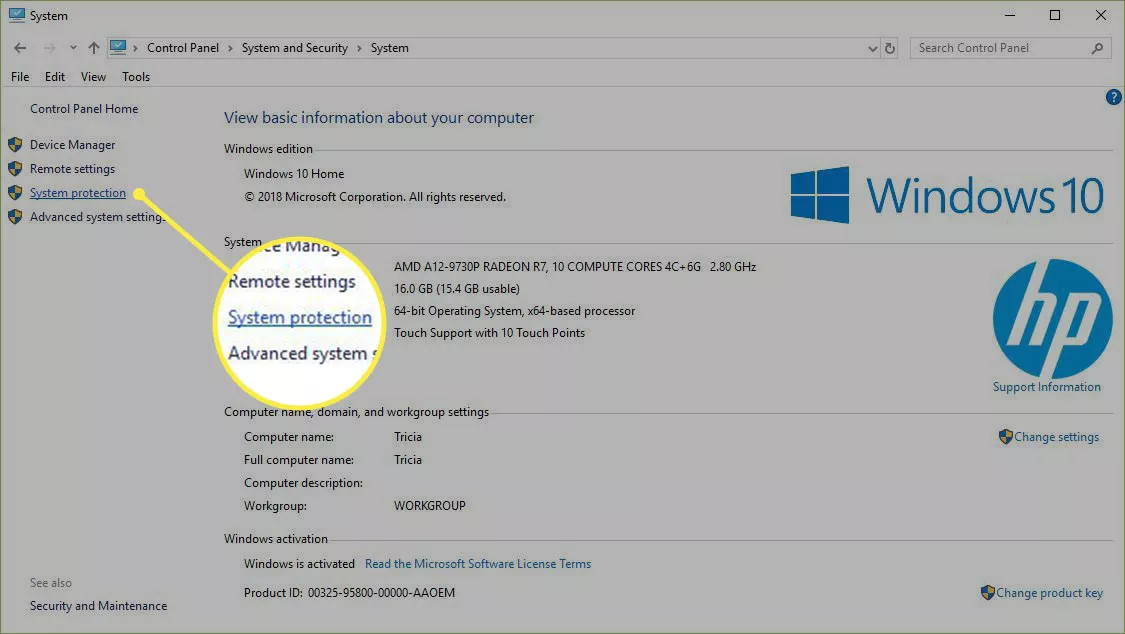
Task: Go up one level with Up arrow
Action: (94, 48)
